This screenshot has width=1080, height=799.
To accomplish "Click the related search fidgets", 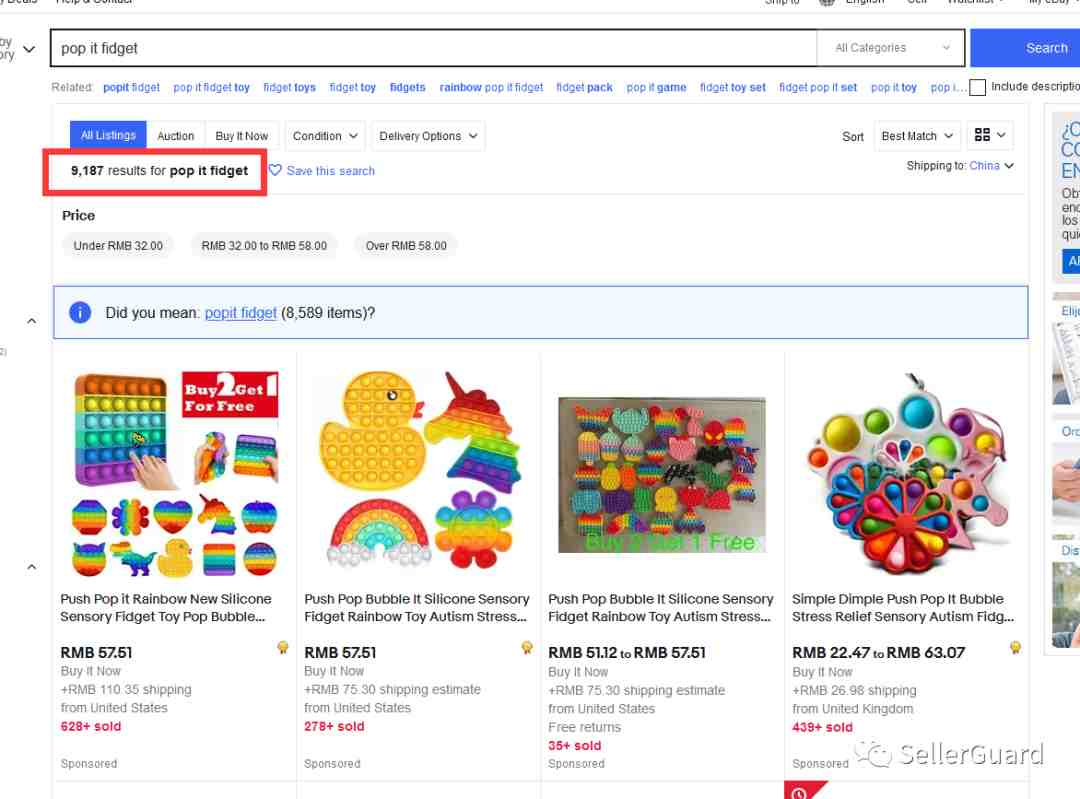I will click(x=408, y=87).
